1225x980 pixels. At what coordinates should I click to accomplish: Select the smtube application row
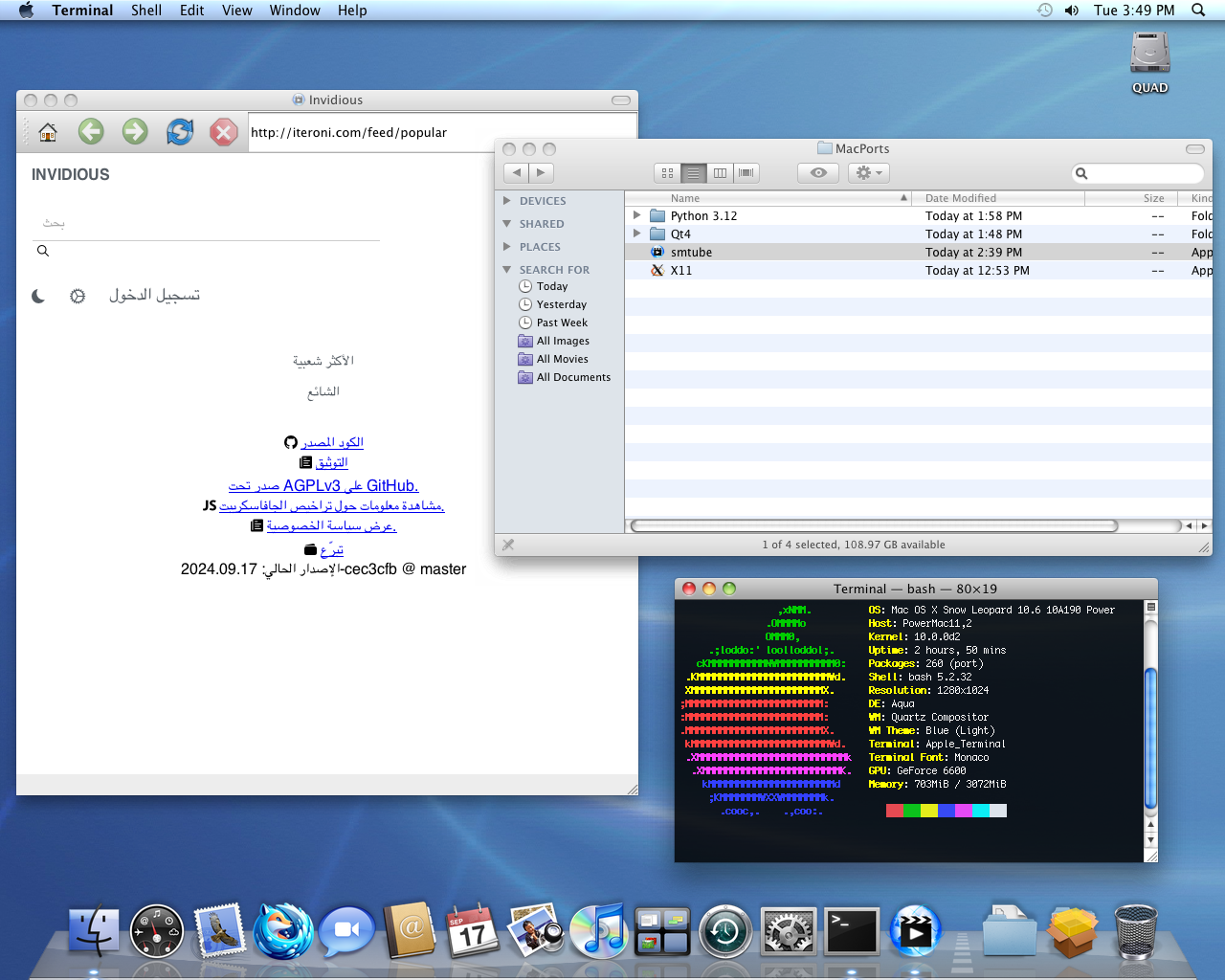(x=691, y=253)
